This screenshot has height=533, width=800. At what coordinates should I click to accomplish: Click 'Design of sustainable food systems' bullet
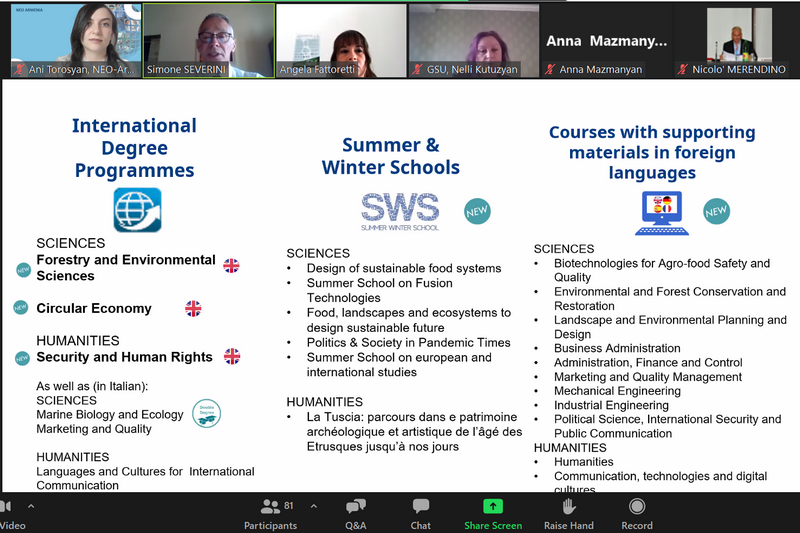[404, 268]
